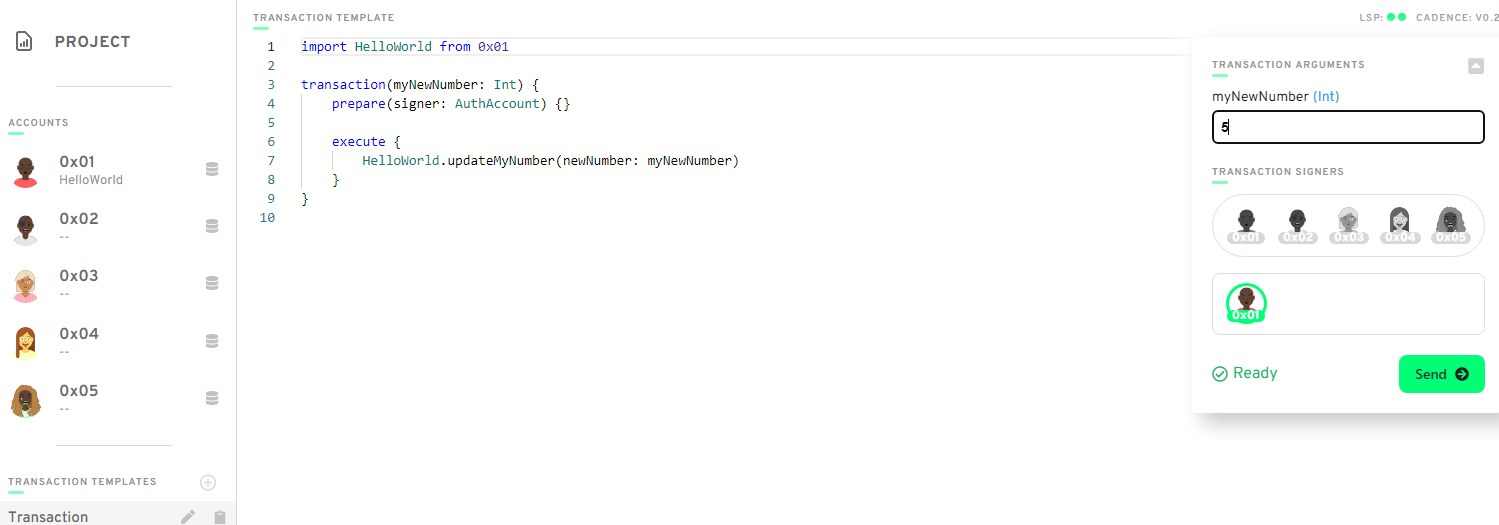1499x525 pixels.
Task: Remove the selected green 0x01 signer
Action: point(1246,303)
